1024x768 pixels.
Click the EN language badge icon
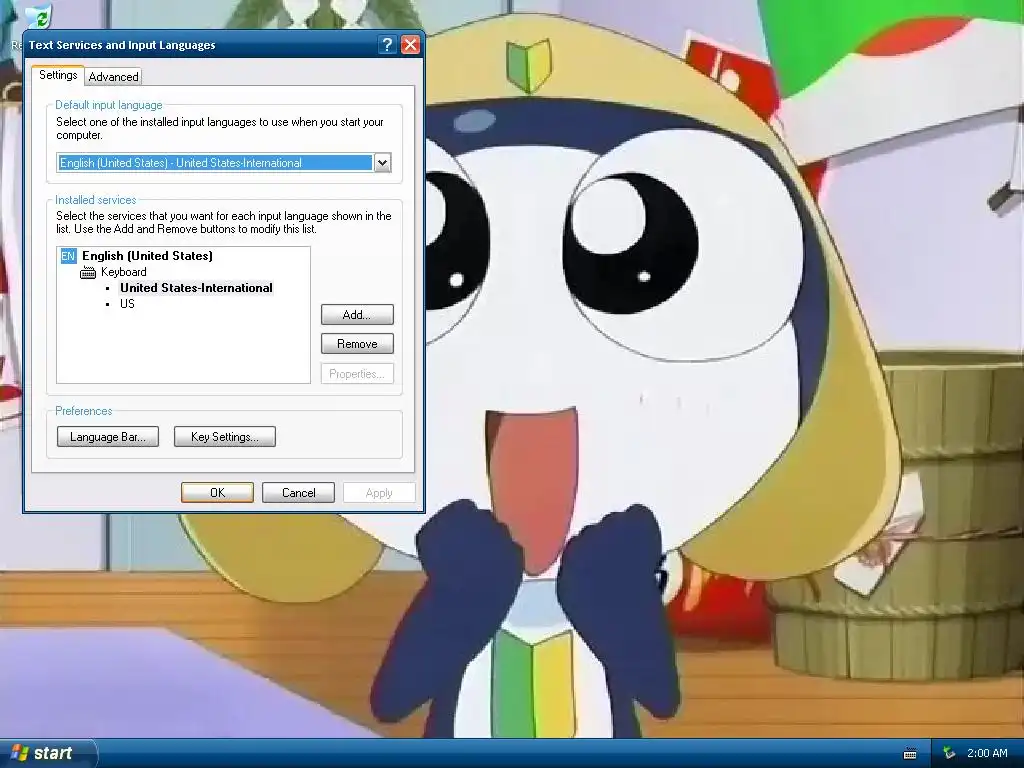[x=68, y=256]
